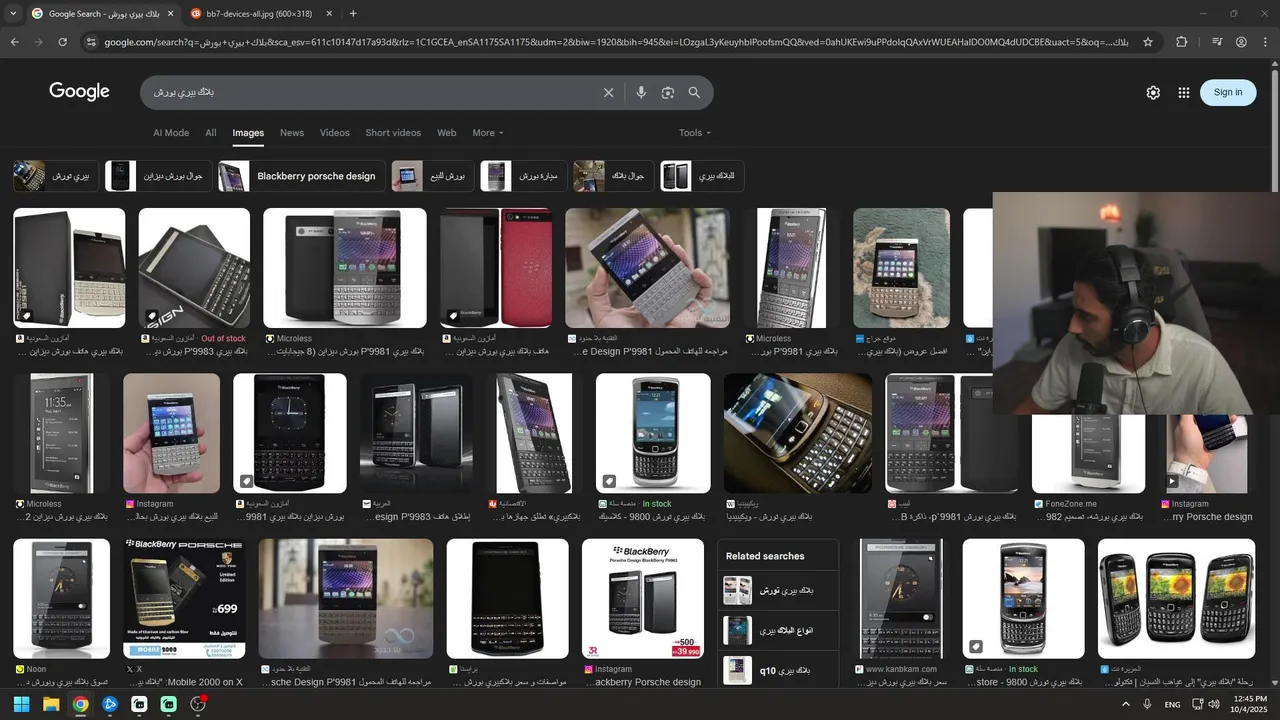Viewport: 1280px width, 720px height.
Task: Open a new browser tab
Action: (353, 13)
